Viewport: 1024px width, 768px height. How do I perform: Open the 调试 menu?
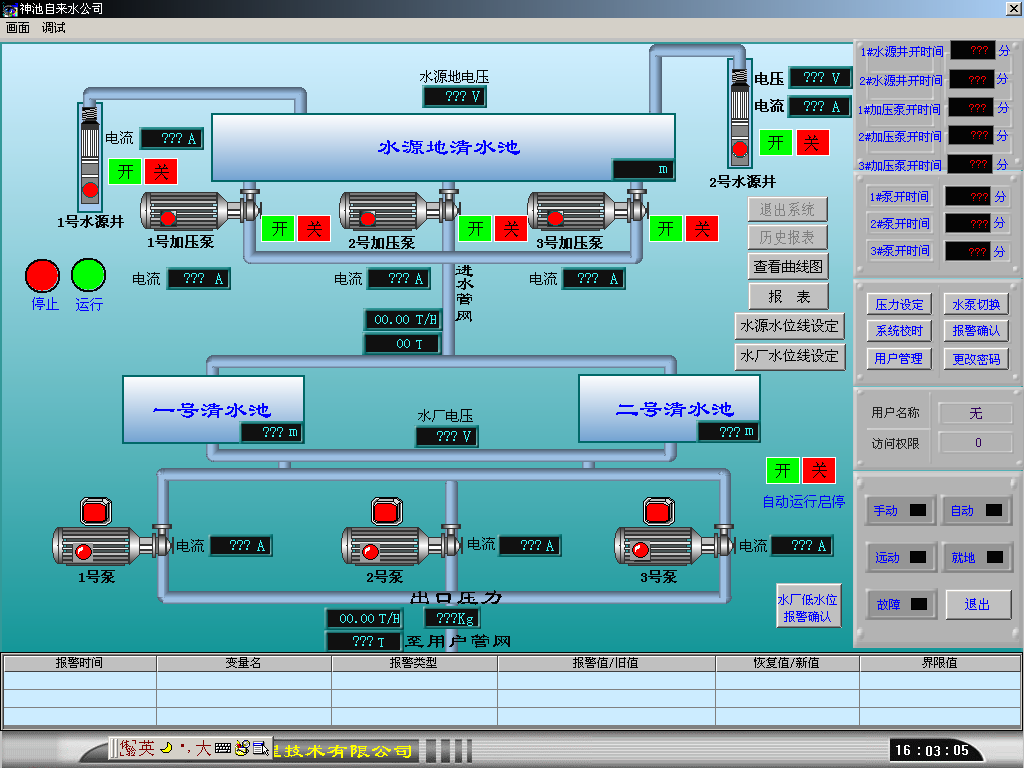[53, 28]
